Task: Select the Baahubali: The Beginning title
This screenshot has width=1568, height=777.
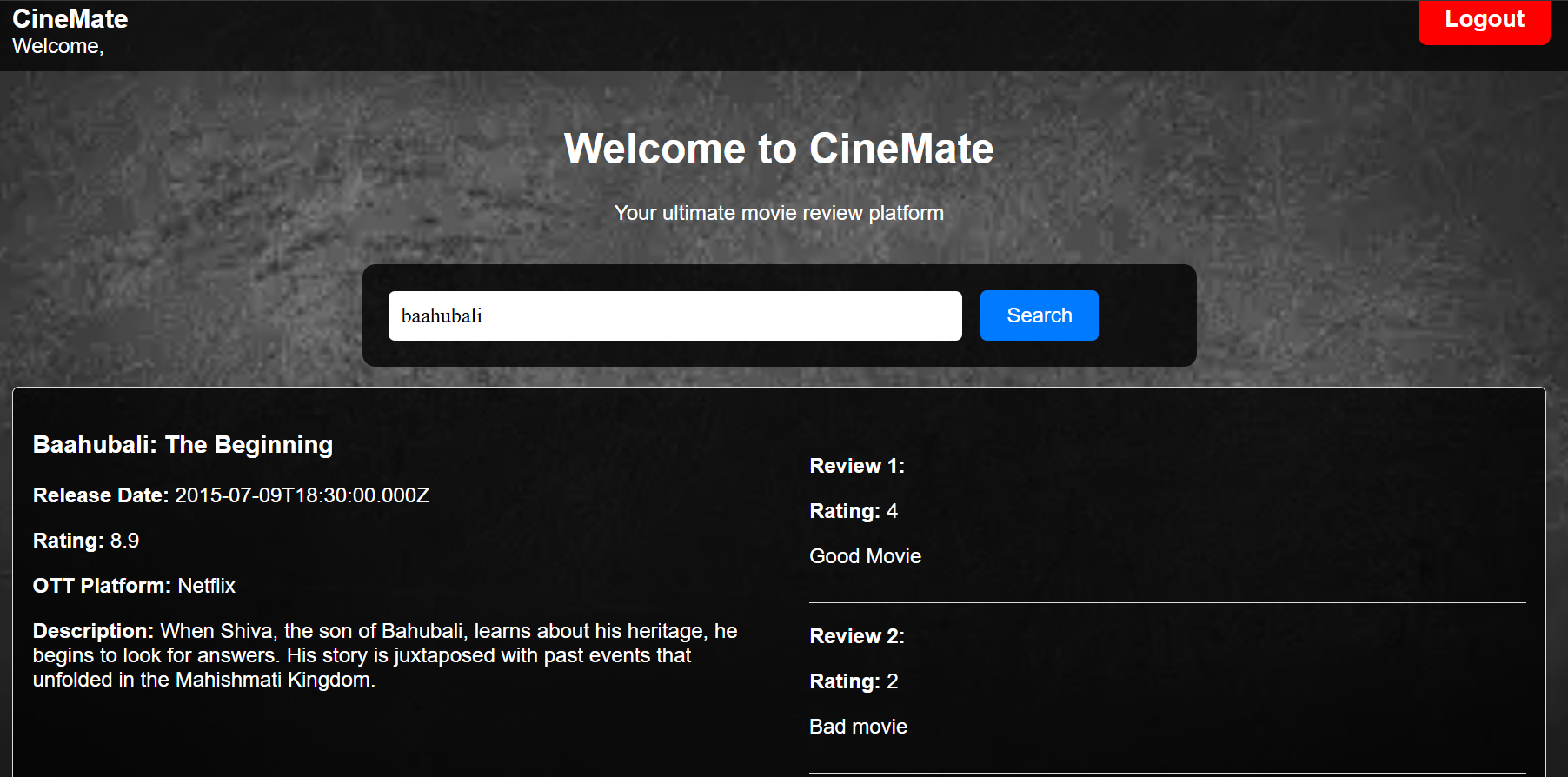Action: 183,445
